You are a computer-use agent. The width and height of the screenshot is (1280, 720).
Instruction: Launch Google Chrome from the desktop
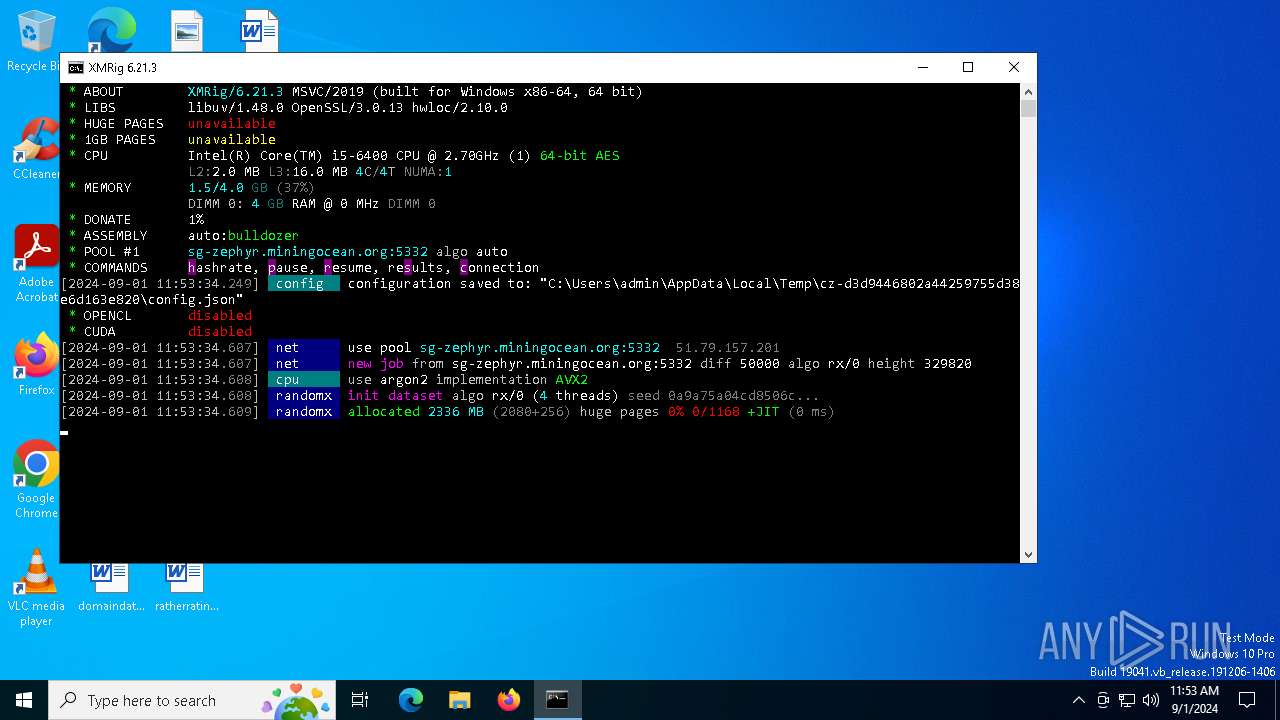click(36, 479)
